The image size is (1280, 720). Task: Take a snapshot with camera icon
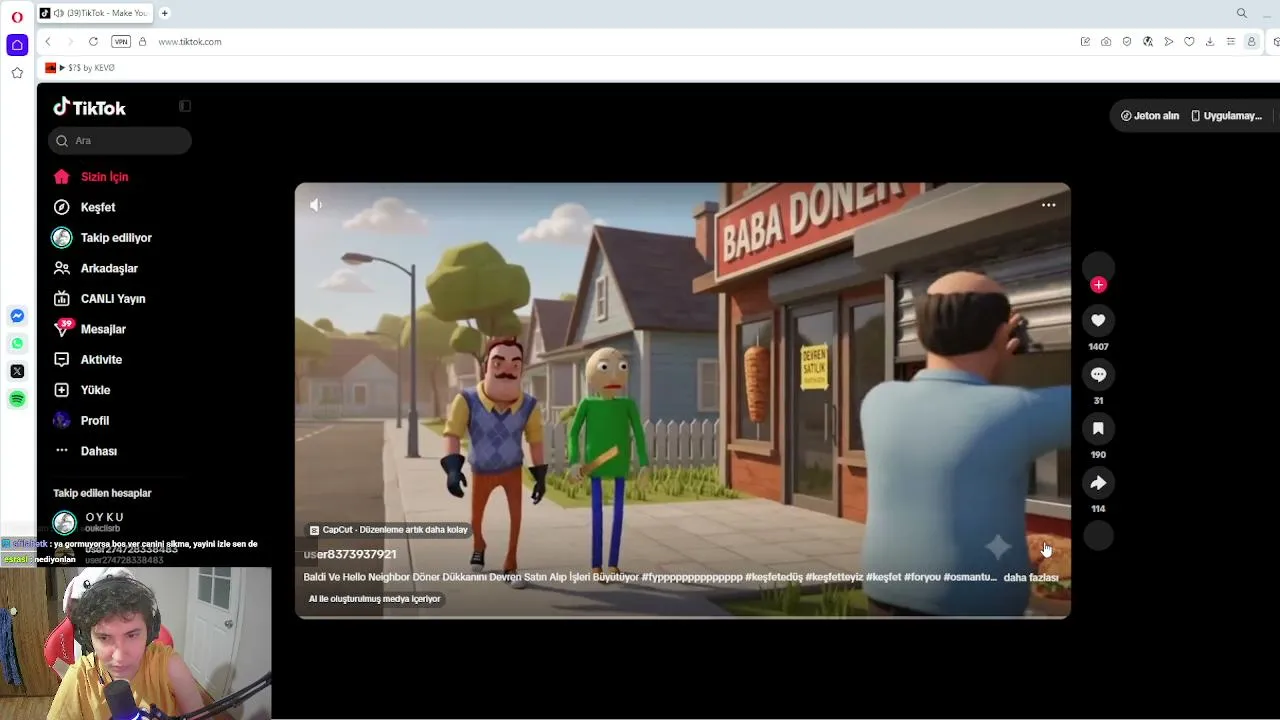pos(1106,42)
